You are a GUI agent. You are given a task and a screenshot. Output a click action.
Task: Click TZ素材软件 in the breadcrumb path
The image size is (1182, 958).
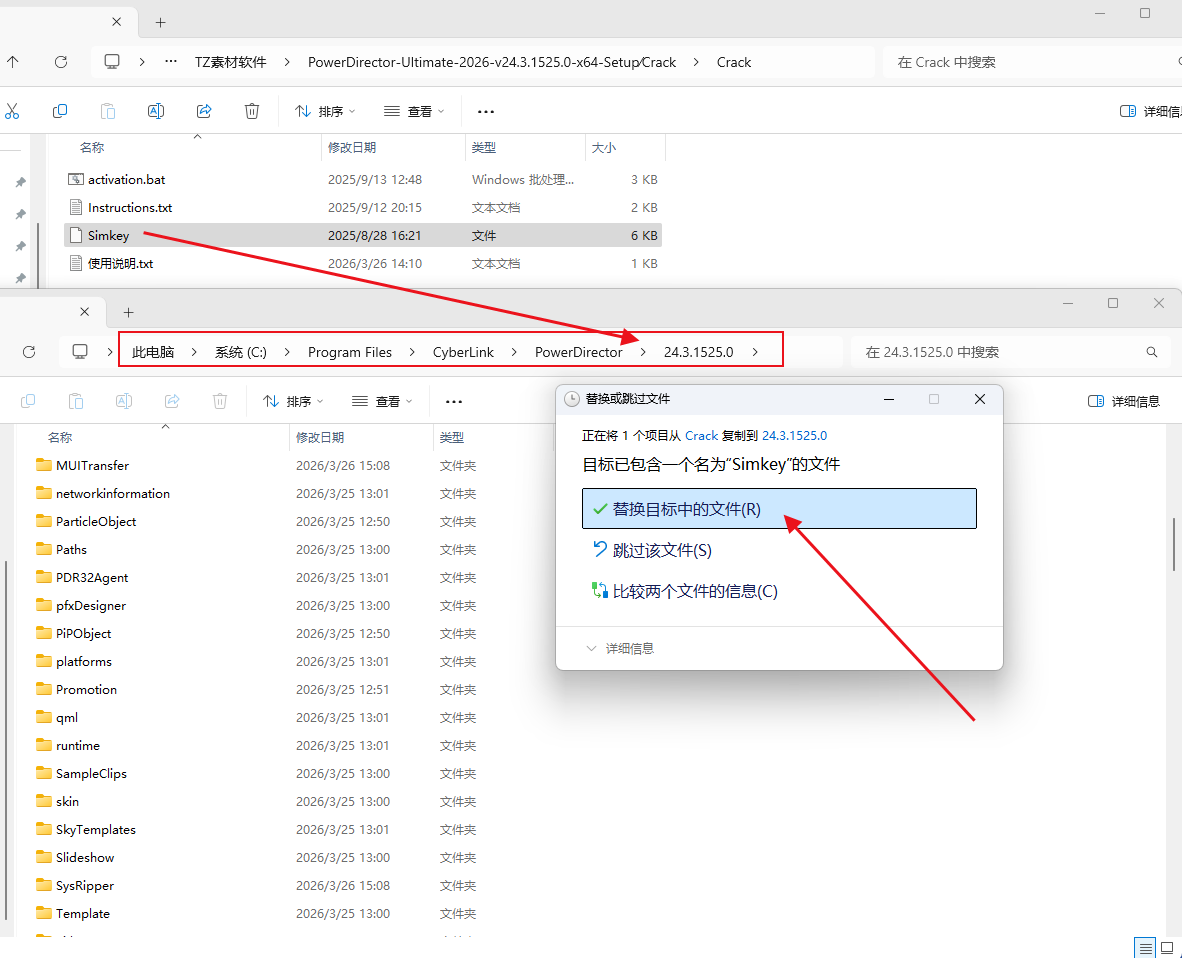coord(231,62)
